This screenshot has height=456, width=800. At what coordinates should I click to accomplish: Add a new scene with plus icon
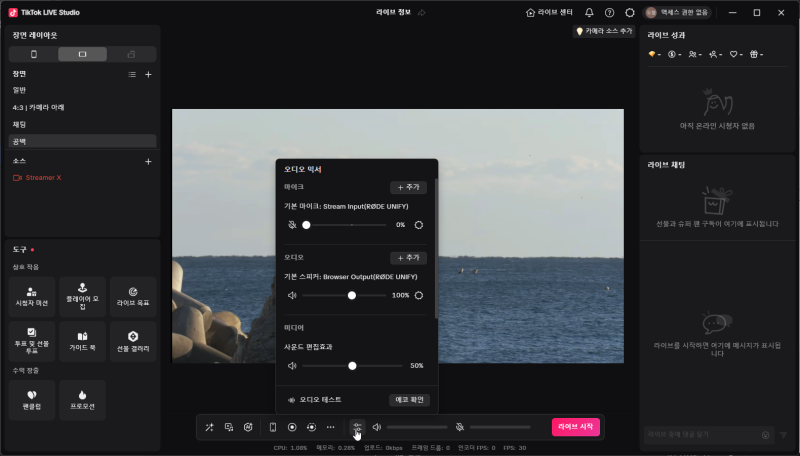148,74
